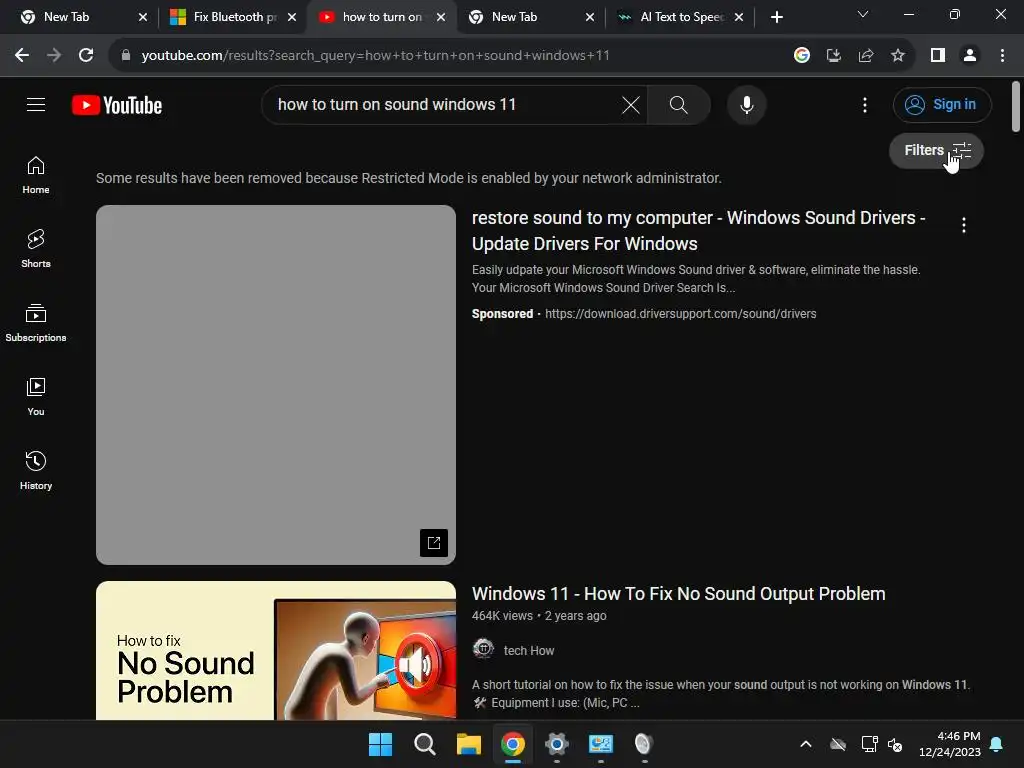
Task: Open the notification bell in the taskbar
Action: tap(996, 744)
